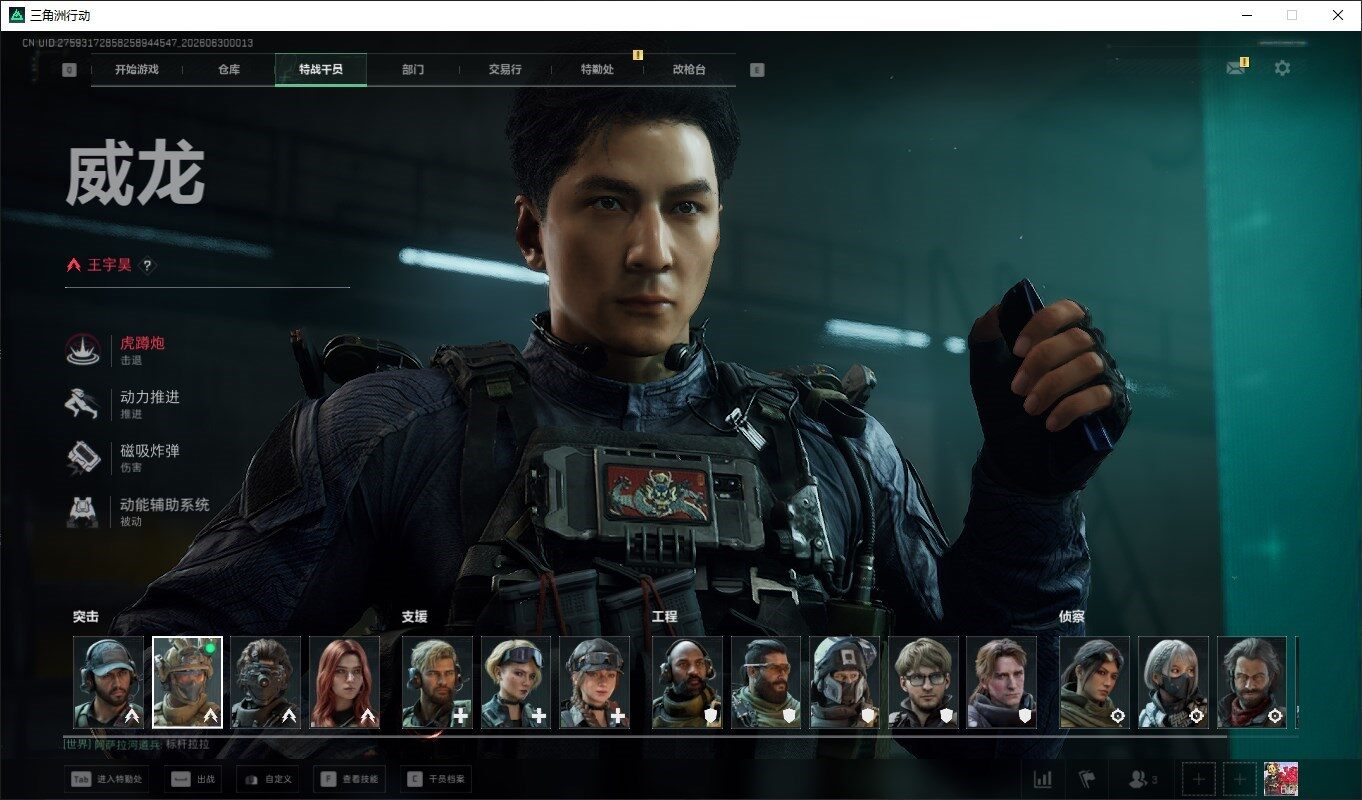This screenshot has width=1362, height=800.
Task: Click the first empty plus teammate slot
Action: coord(1199,779)
